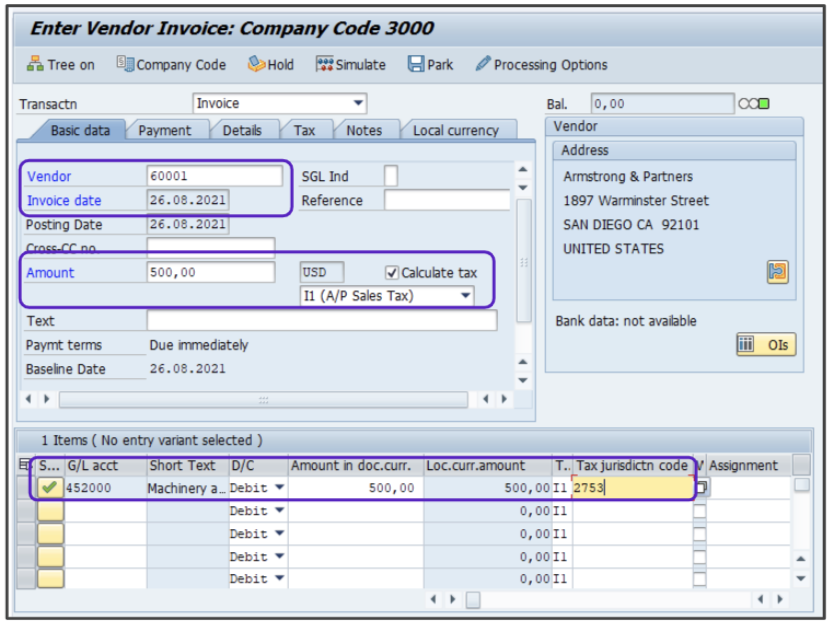Open Processing Options pencil icon
834x626 pixels.
tap(483, 64)
